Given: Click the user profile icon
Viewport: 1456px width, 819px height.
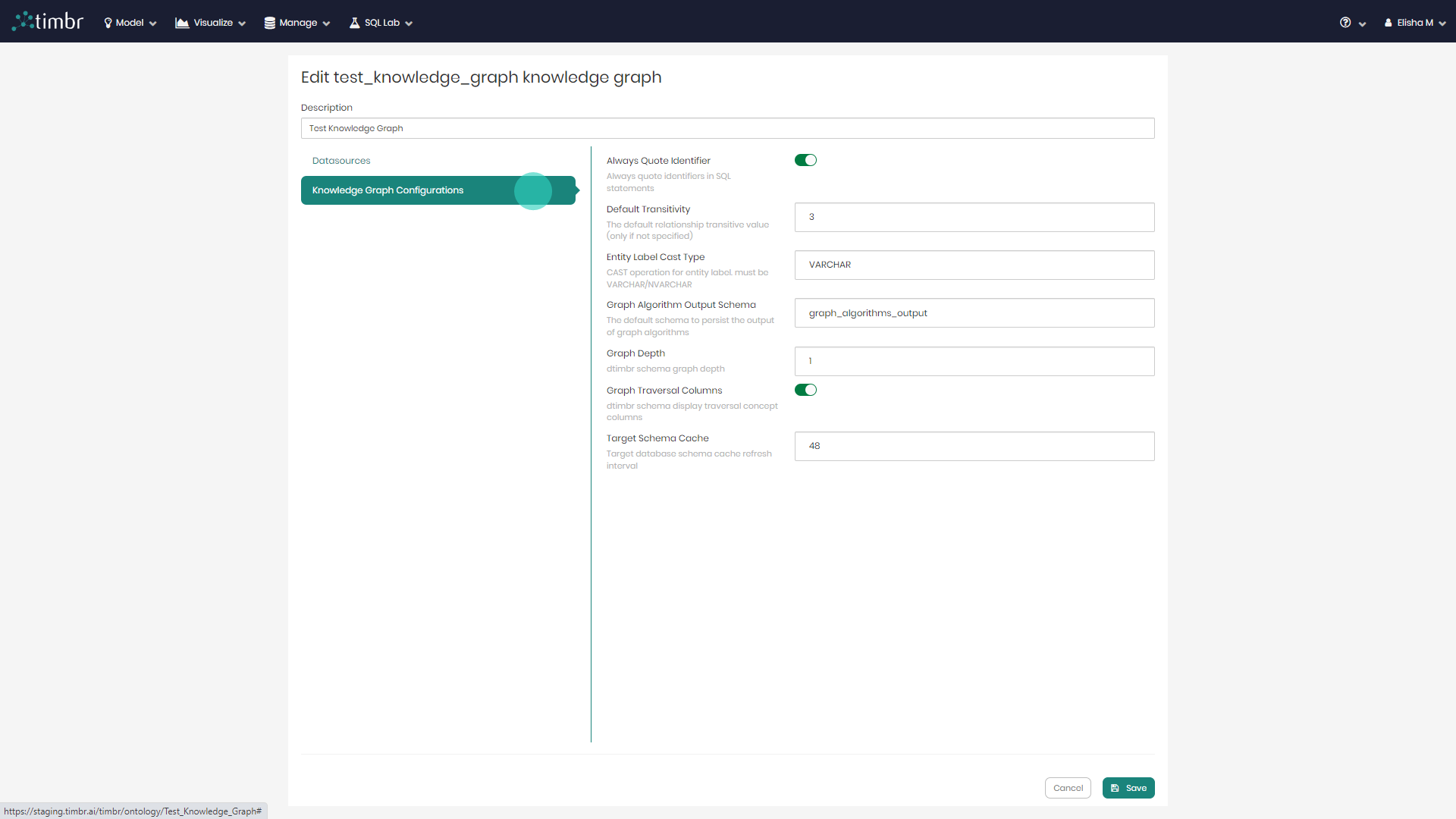Looking at the screenshot, I should (1388, 23).
